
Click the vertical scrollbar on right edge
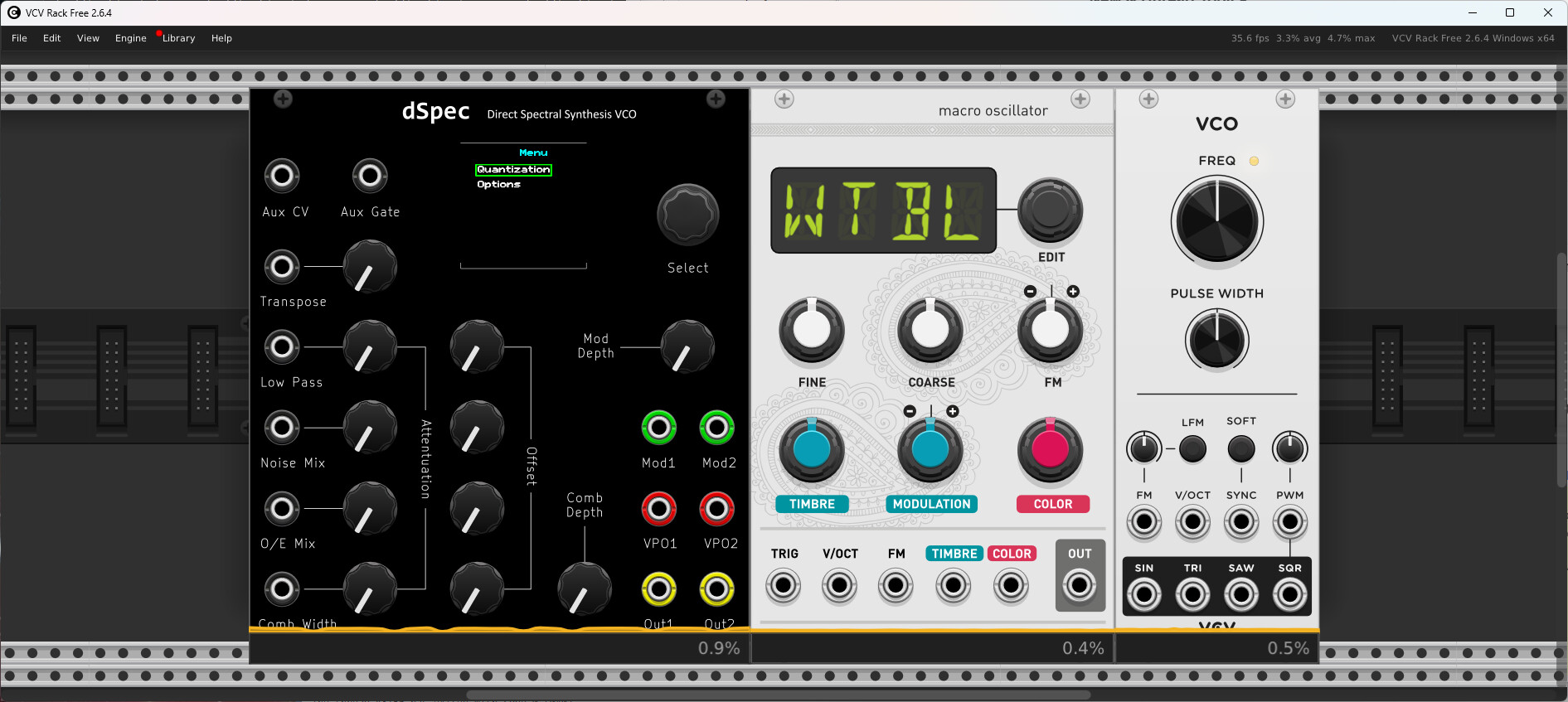coord(1562,369)
